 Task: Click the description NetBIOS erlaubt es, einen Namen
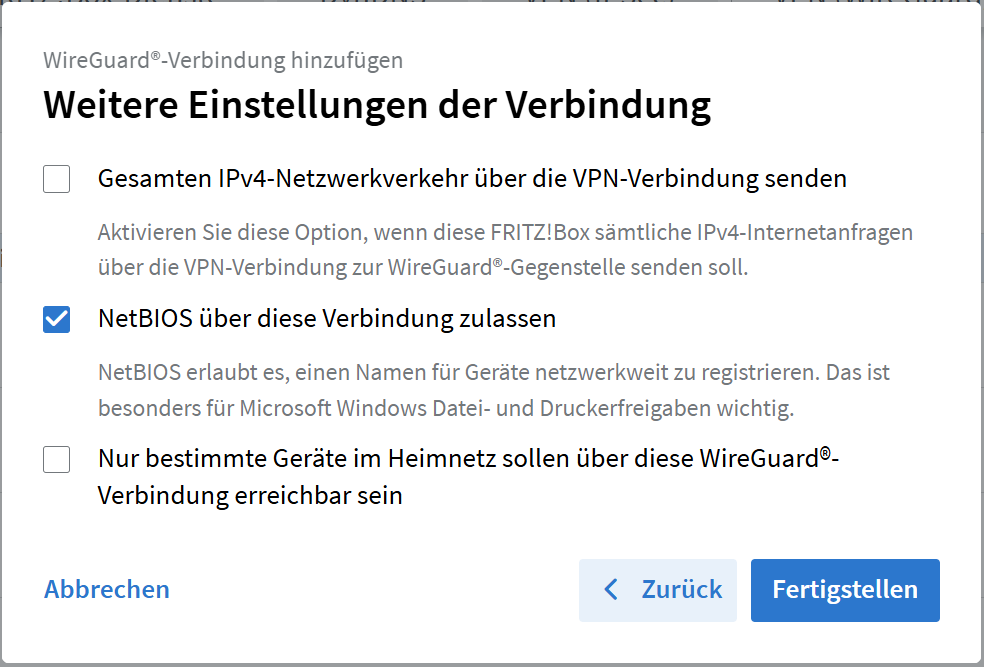click(x=494, y=372)
